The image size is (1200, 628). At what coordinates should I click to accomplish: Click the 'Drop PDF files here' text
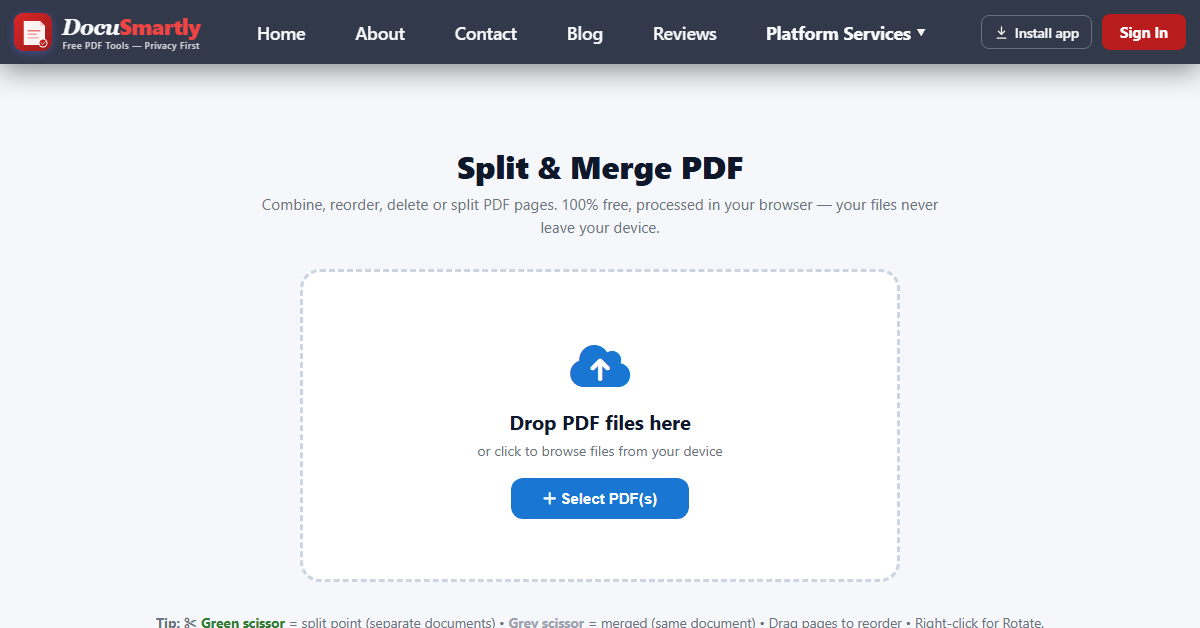600,423
